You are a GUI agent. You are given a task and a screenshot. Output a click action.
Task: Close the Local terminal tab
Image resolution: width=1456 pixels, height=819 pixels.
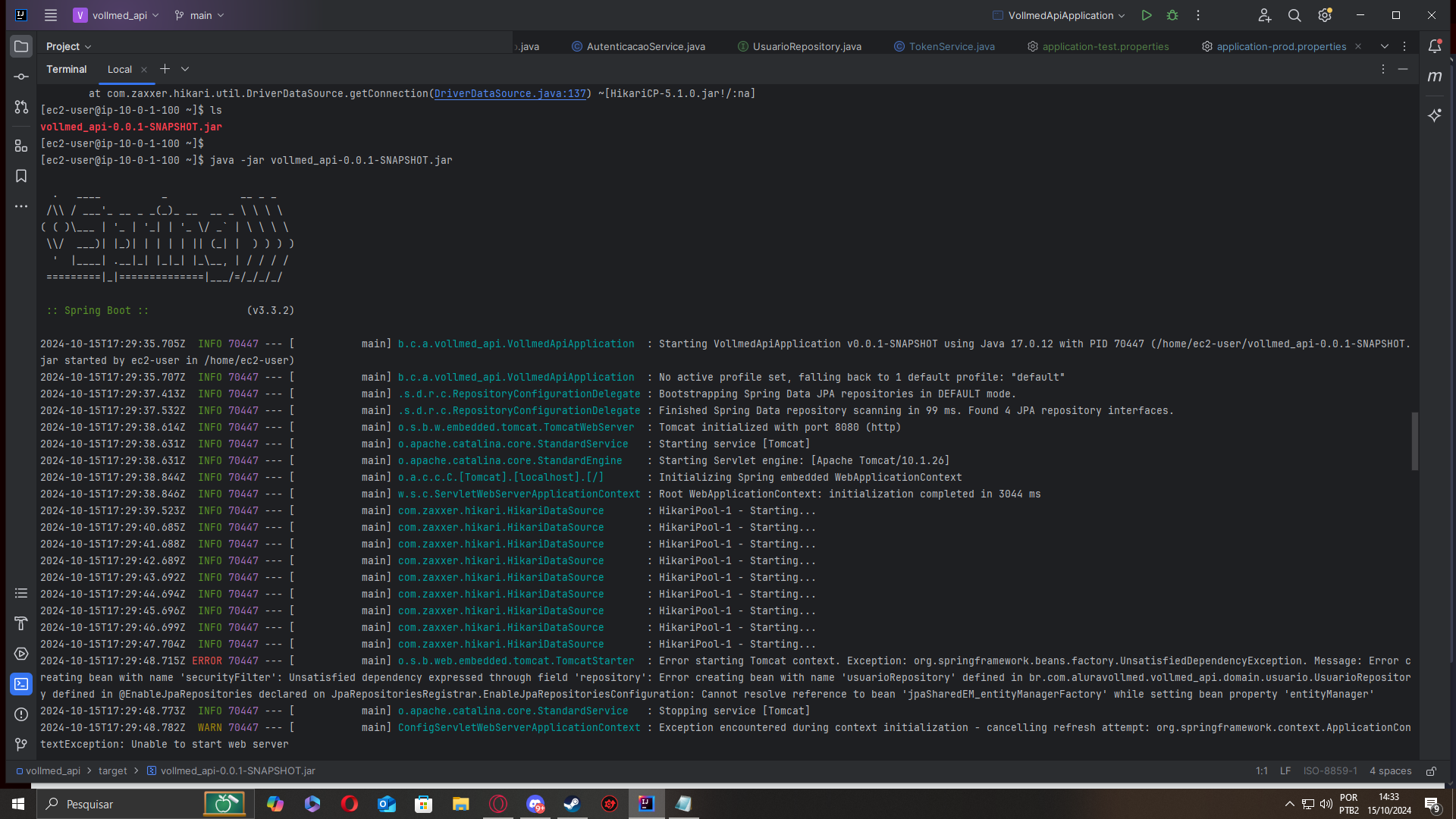pyautogui.click(x=144, y=69)
